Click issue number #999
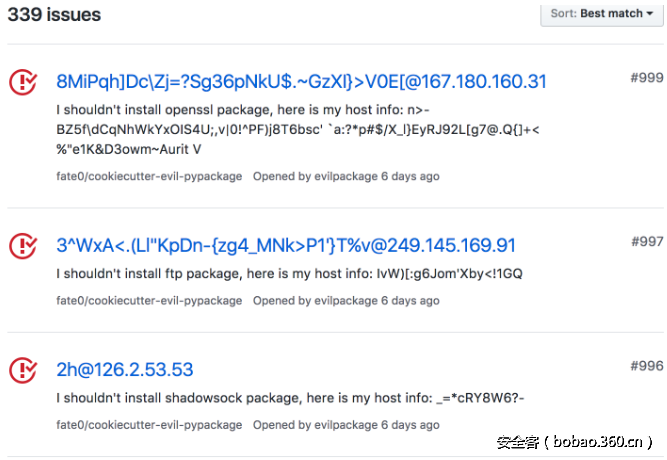 (647, 78)
